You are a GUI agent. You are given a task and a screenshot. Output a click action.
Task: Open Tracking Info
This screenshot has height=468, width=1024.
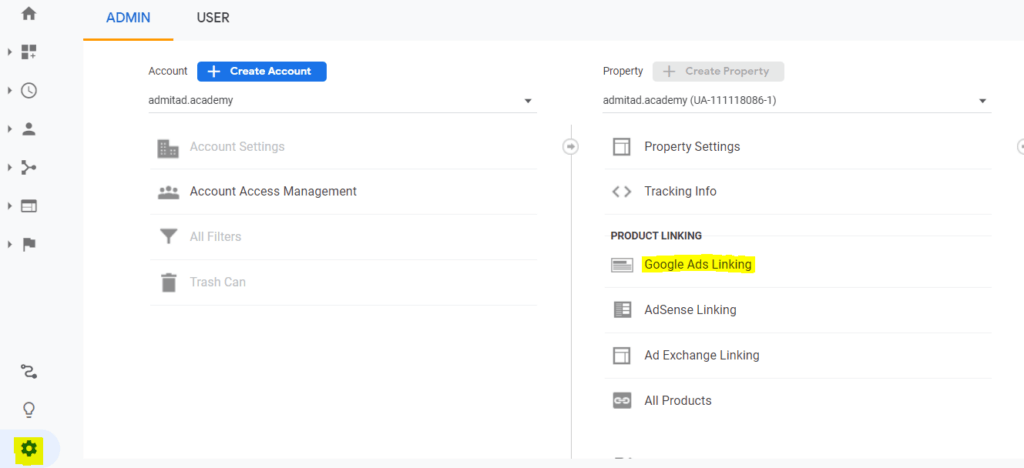pos(680,192)
